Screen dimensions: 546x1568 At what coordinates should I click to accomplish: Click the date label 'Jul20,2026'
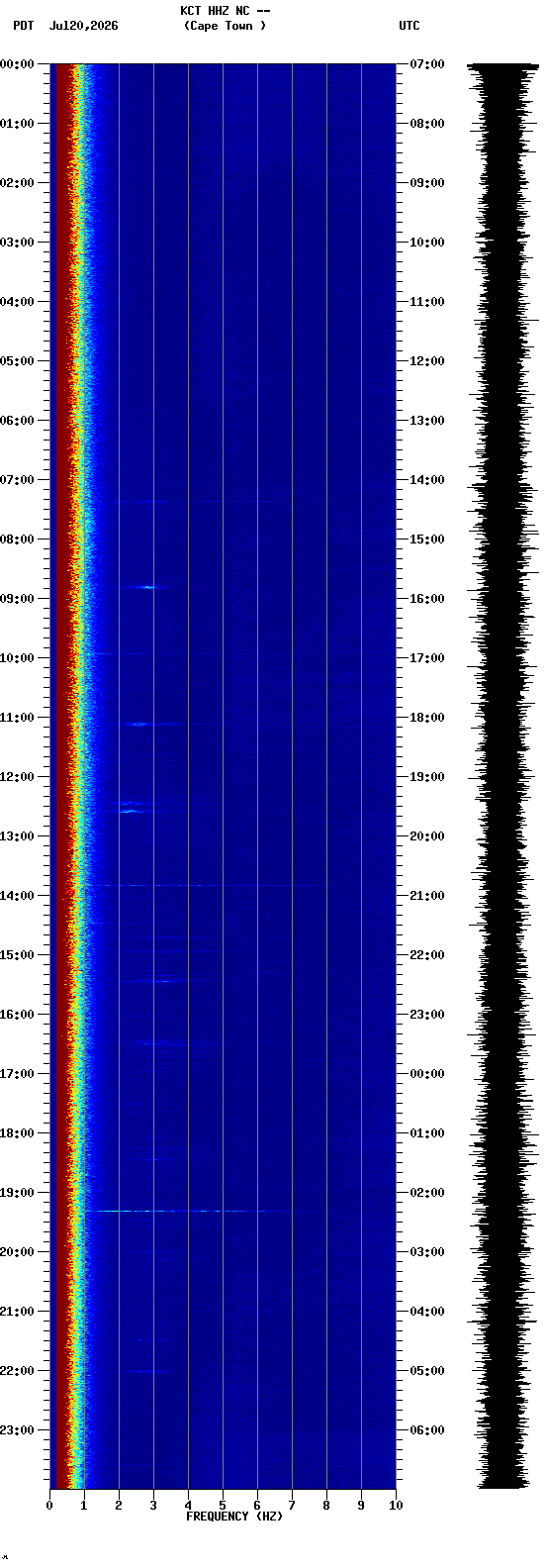tap(83, 26)
